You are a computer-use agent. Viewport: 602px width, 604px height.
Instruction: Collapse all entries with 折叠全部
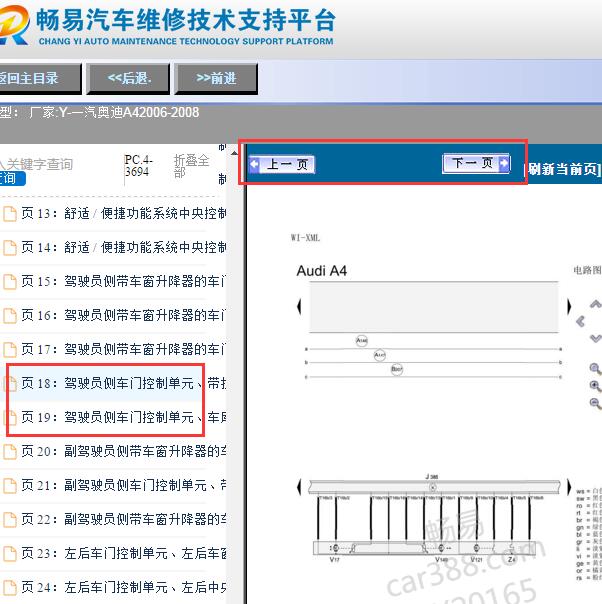point(191,166)
